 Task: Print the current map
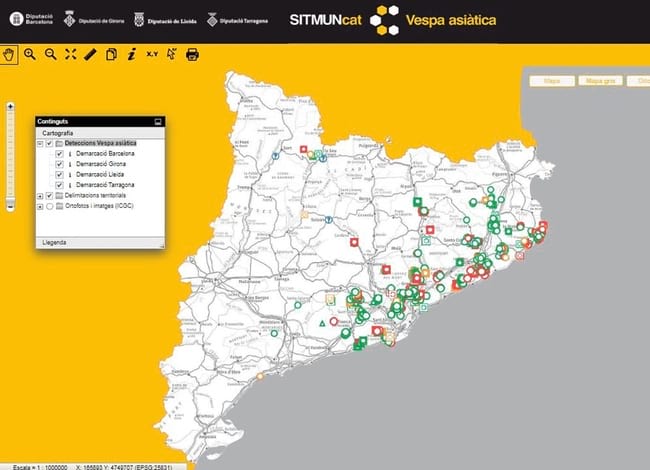[x=192, y=54]
